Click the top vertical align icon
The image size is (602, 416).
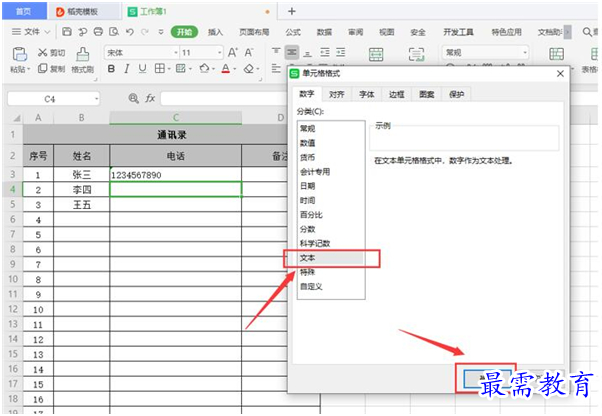(x=276, y=52)
